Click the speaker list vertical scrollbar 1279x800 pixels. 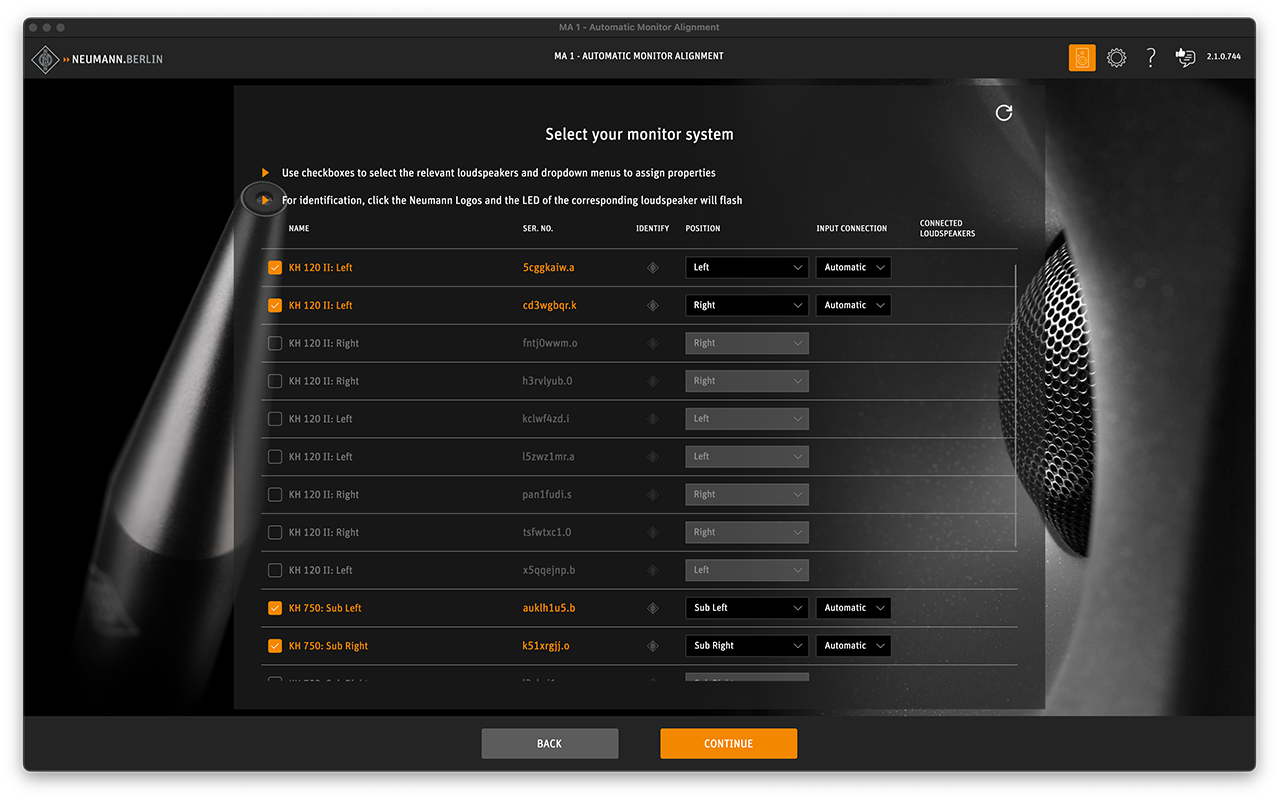(x=1016, y=405)
